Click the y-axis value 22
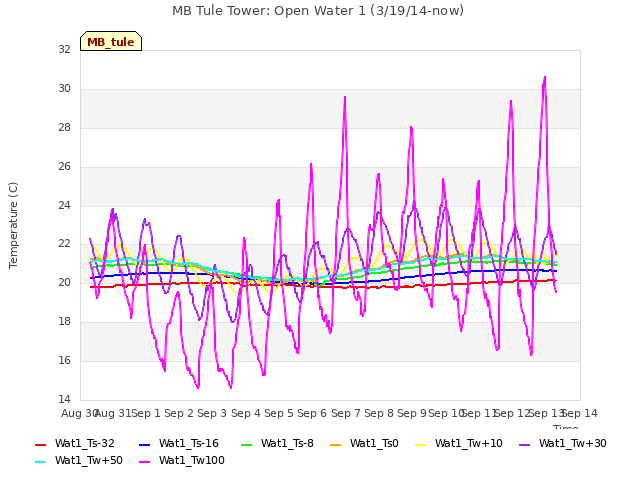640x480 pixels. [x=64, y=244]
